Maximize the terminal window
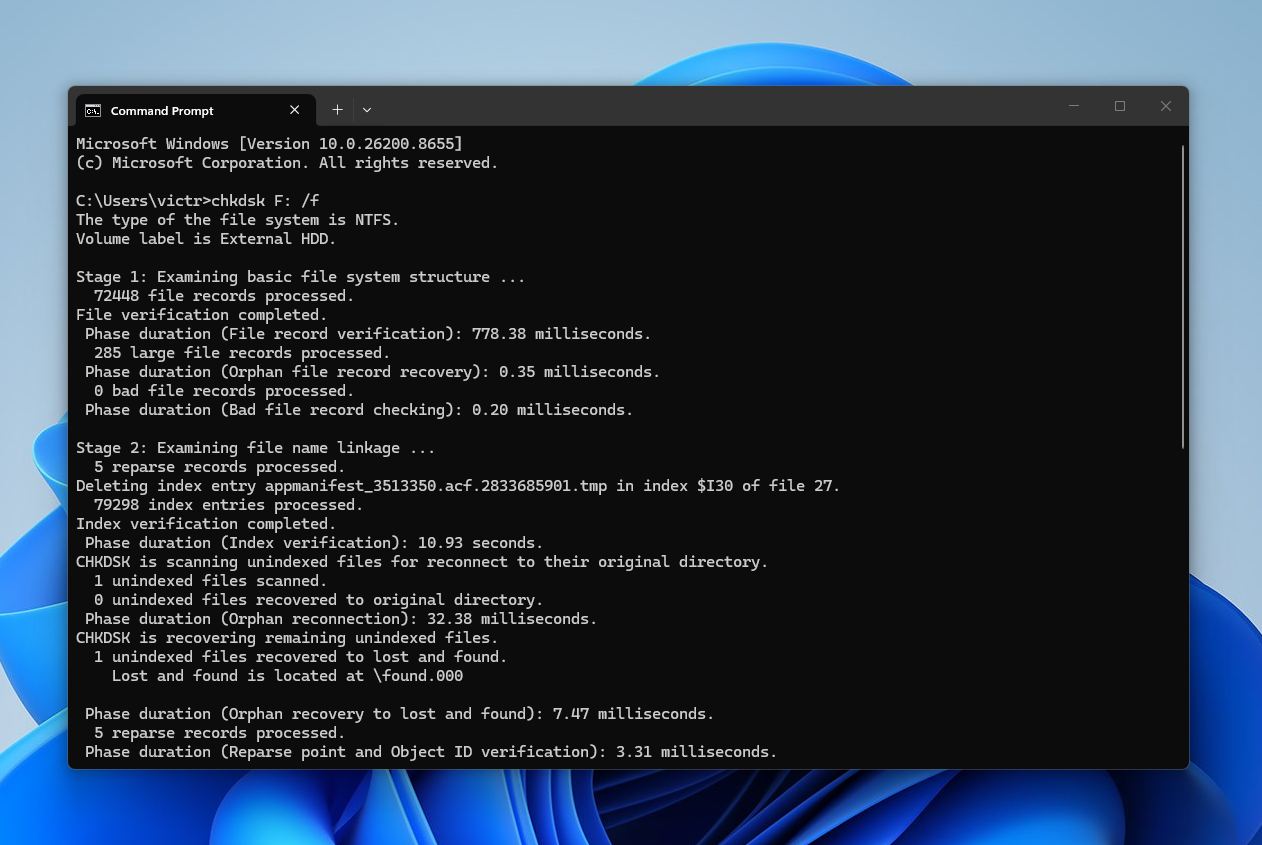Viewport: 1262px width, 845px height. [x=1120, y=106]
